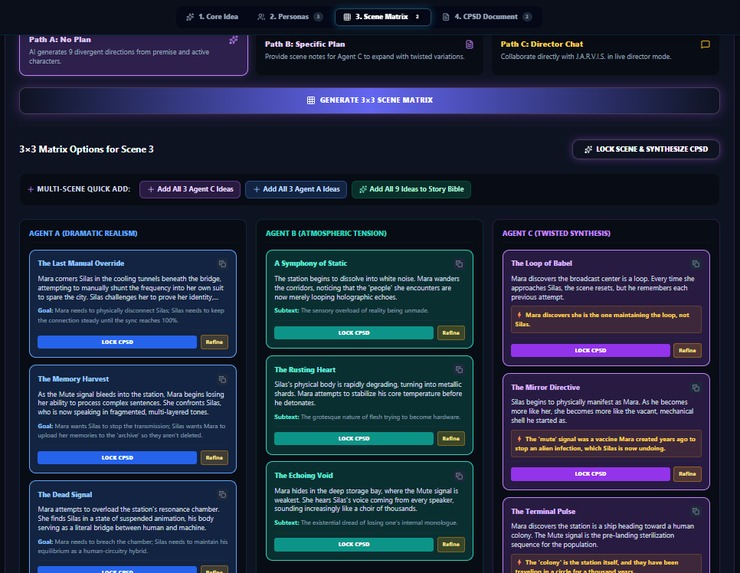Click the 3×3 Matrix Options for Scene 3 heading

pyautogui.click(x=86, y=149)
